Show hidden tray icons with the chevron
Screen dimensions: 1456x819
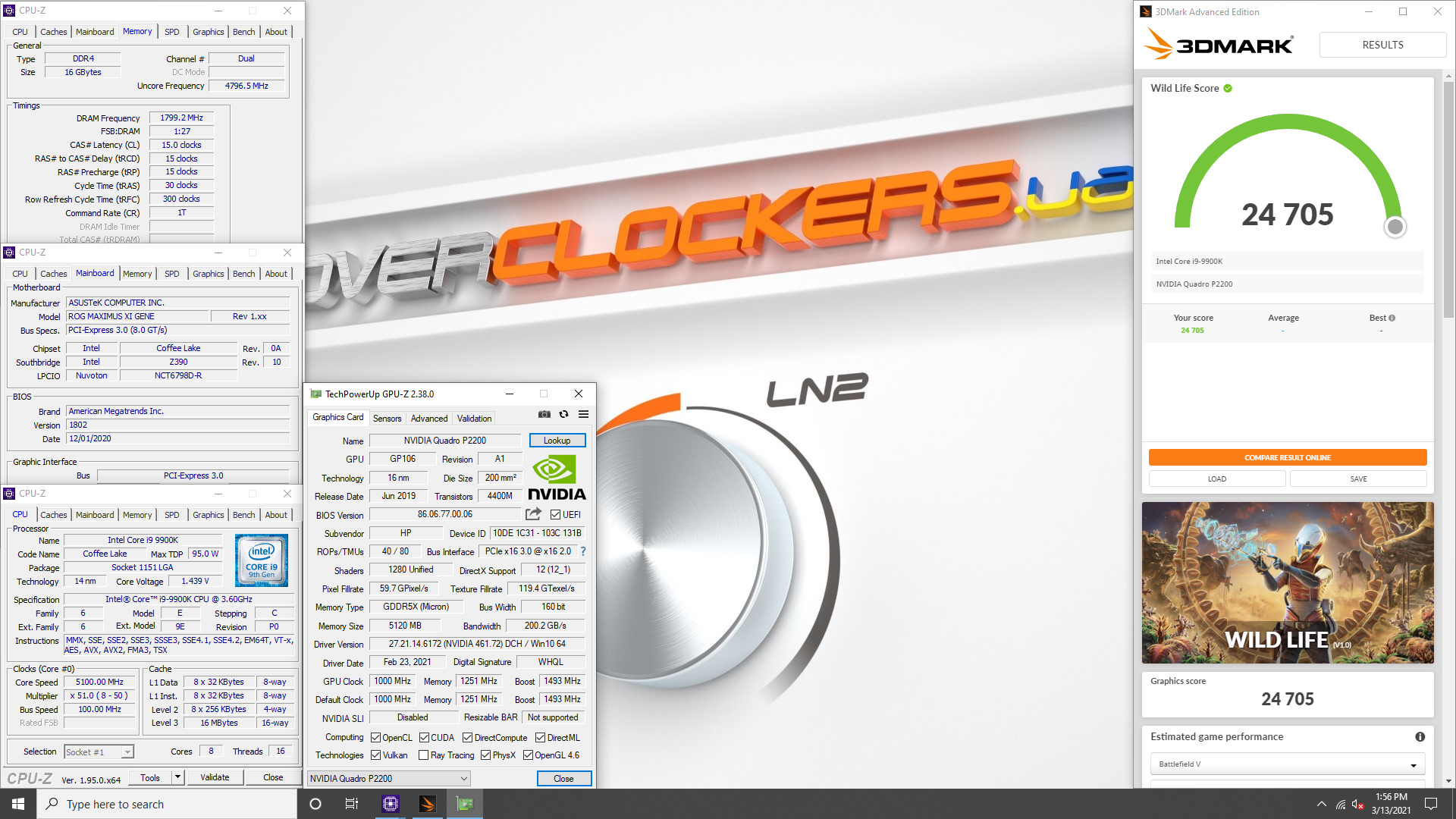[x=1321, y=804]
